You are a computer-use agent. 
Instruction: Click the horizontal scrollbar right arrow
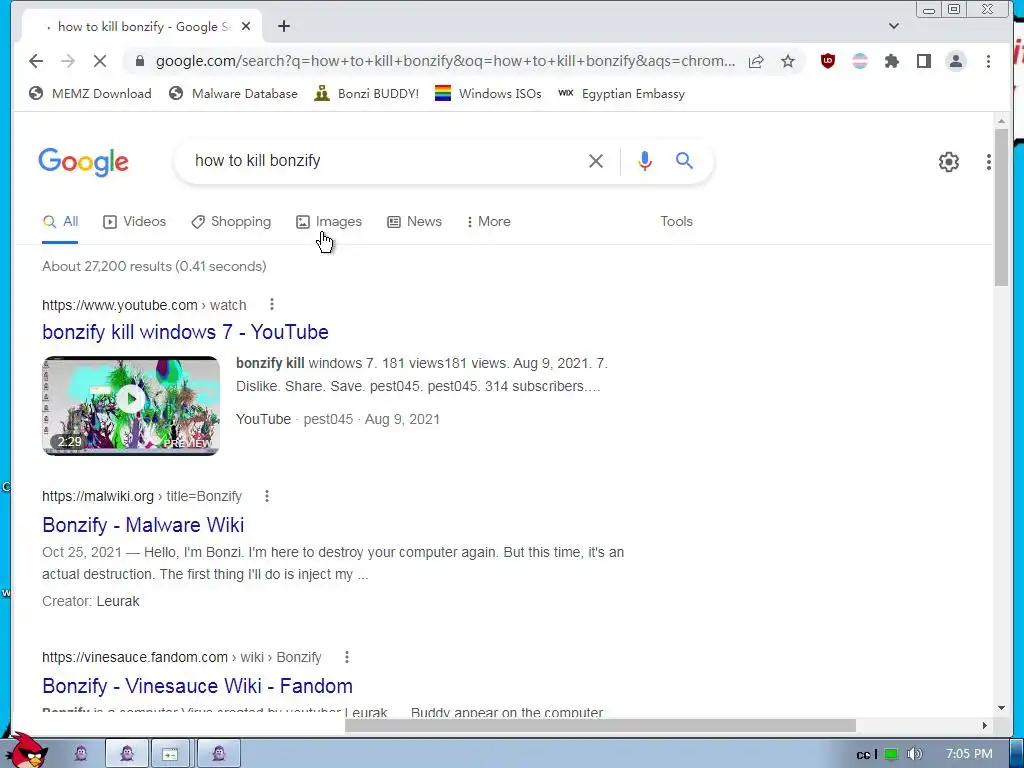(985, 726)
